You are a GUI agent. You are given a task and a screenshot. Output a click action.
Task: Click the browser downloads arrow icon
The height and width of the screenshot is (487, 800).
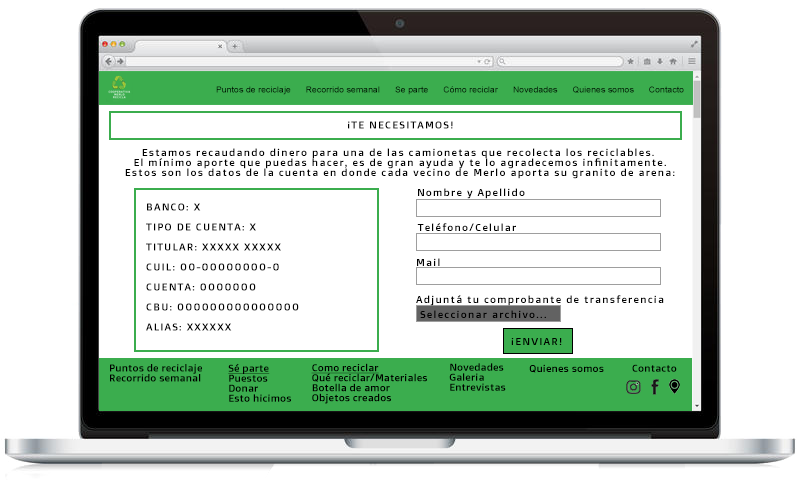[659, 62]
